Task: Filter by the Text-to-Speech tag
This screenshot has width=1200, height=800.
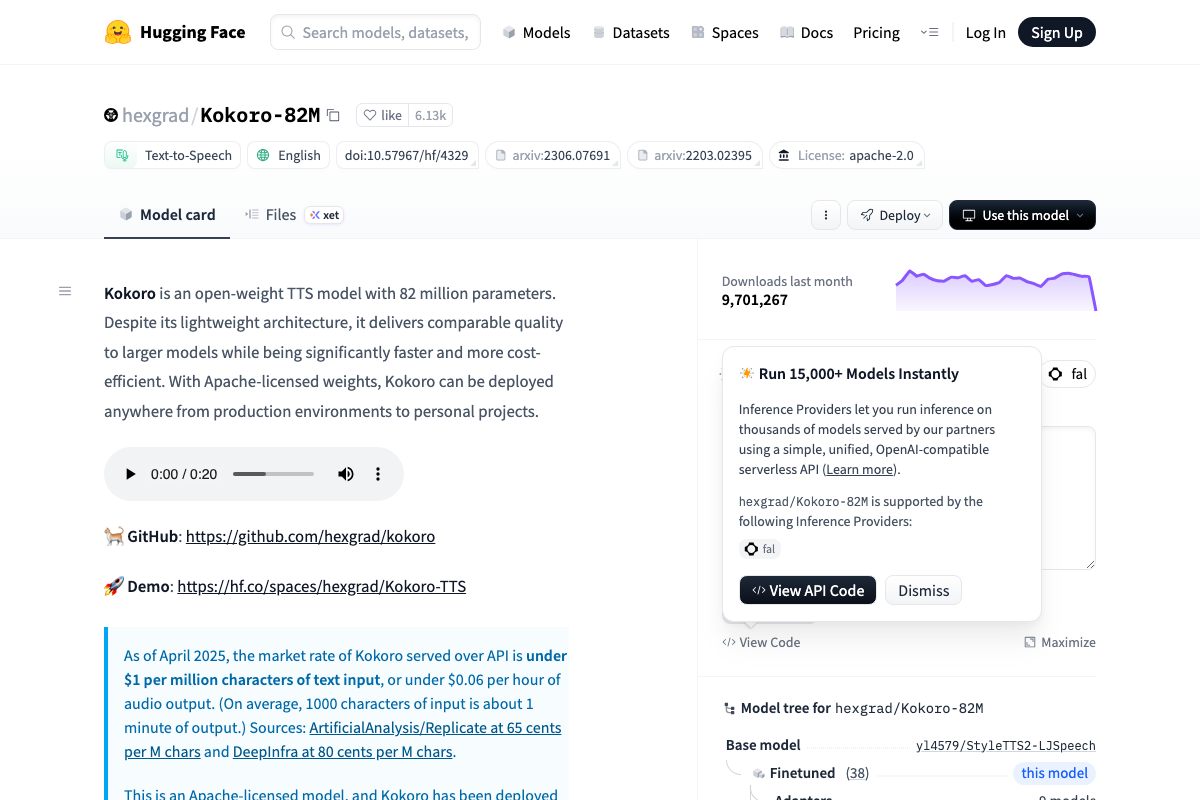Action: [173, 155]
